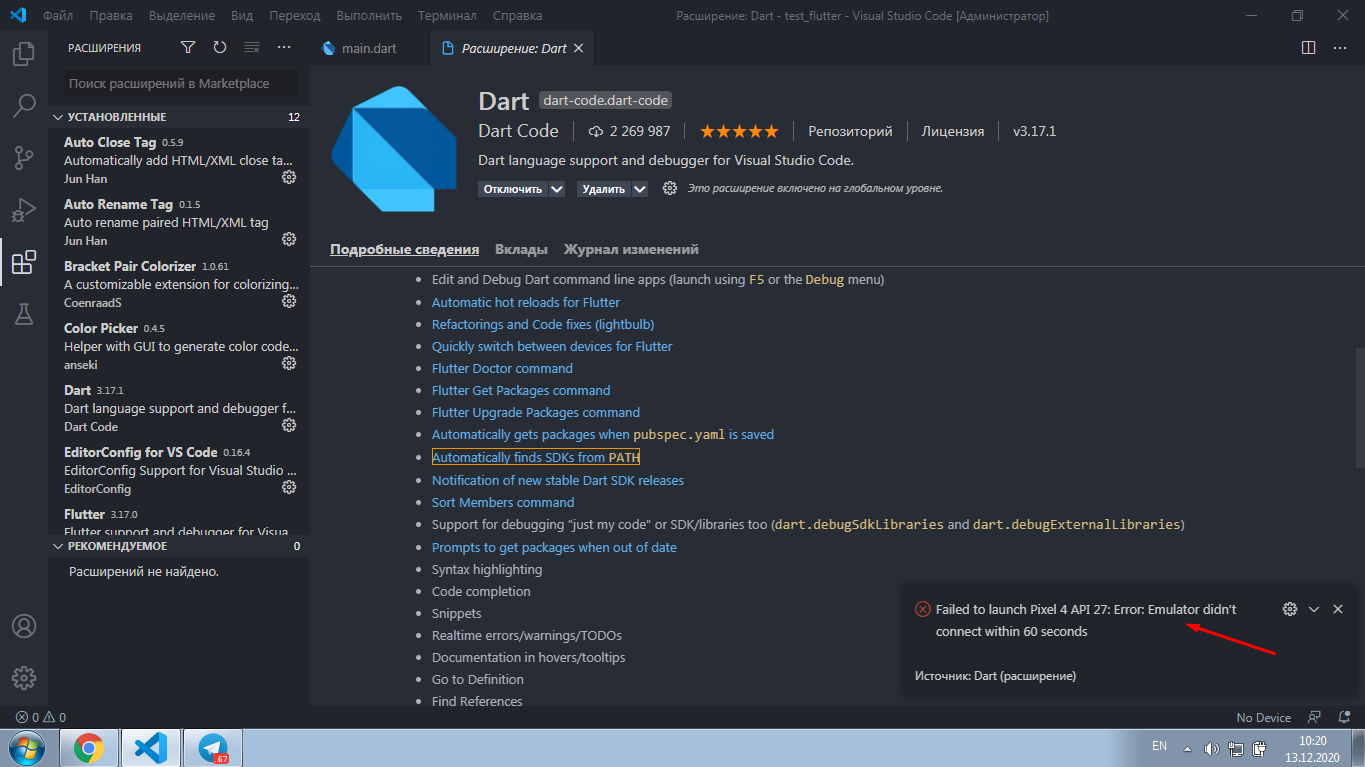Open extensions panel more actions menu
The height and width of the screenshot is (767, 1365).
pos(284,47)
